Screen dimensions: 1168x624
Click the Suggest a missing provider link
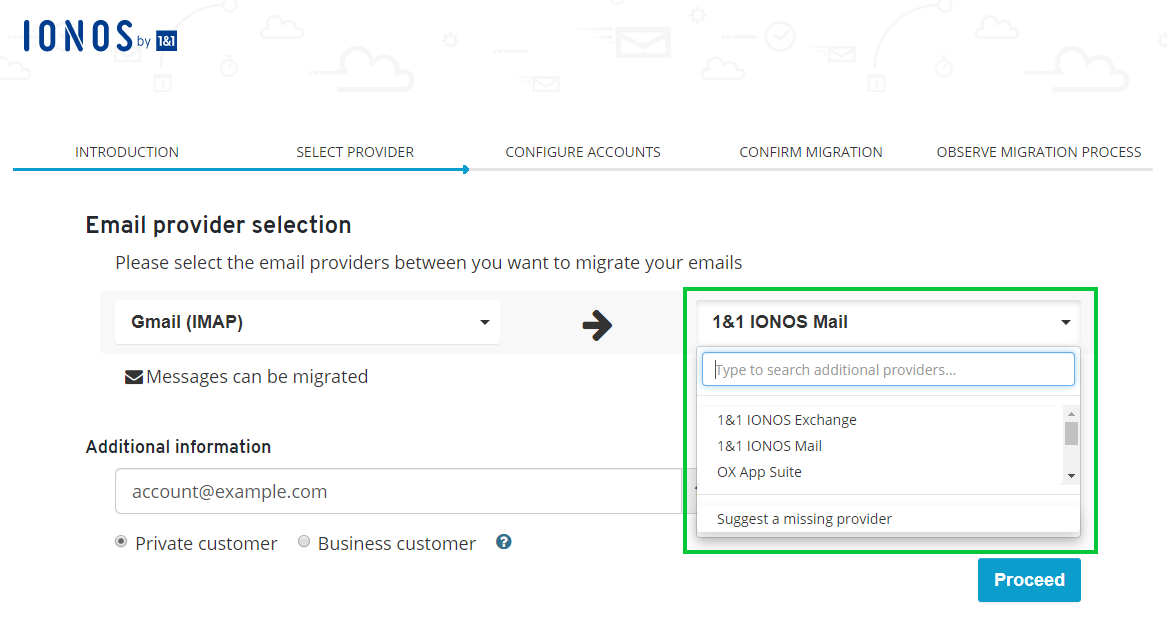click(804, 519)
